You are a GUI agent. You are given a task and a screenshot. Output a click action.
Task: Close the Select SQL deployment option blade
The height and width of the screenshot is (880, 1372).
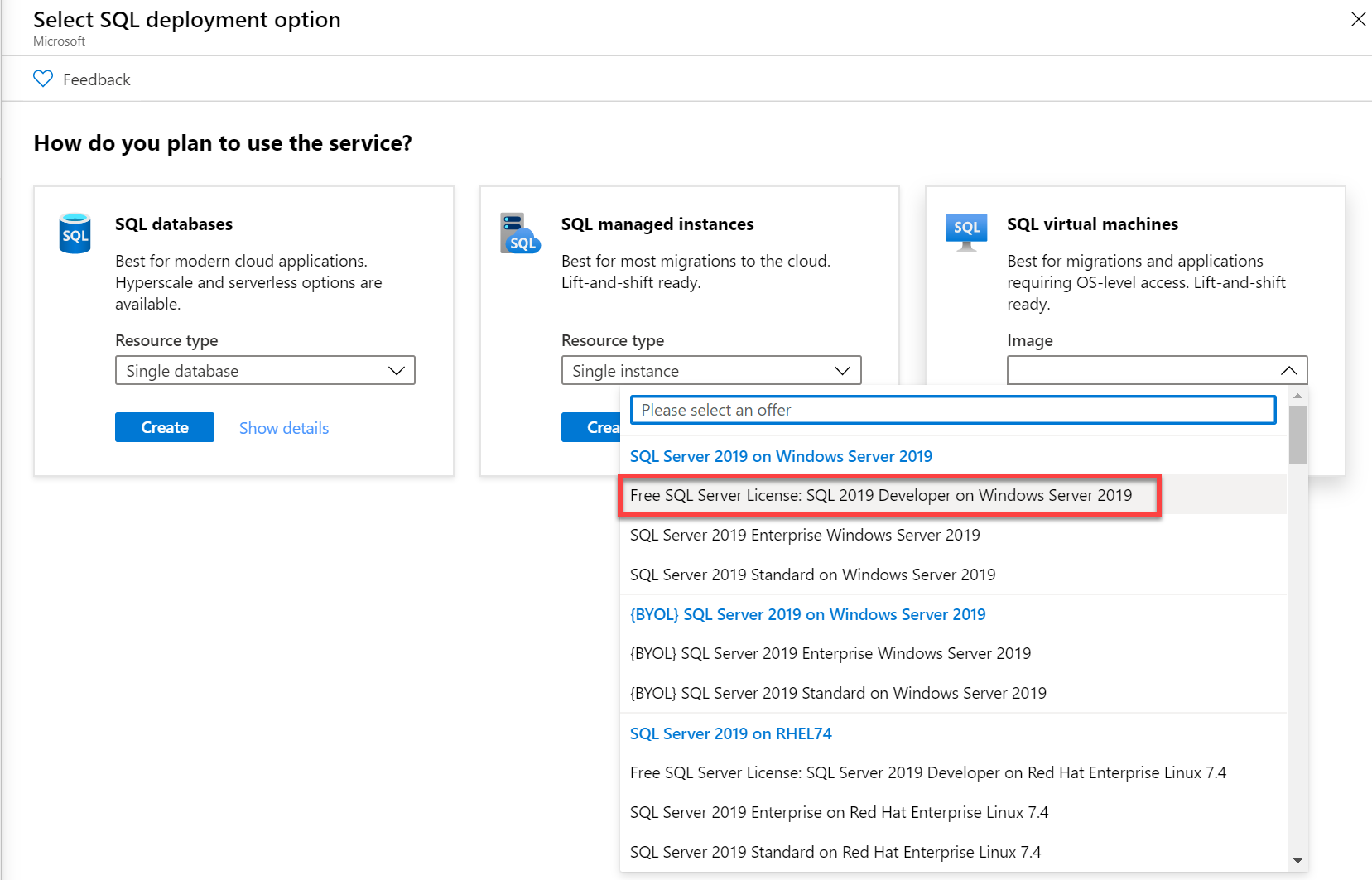1358,19
